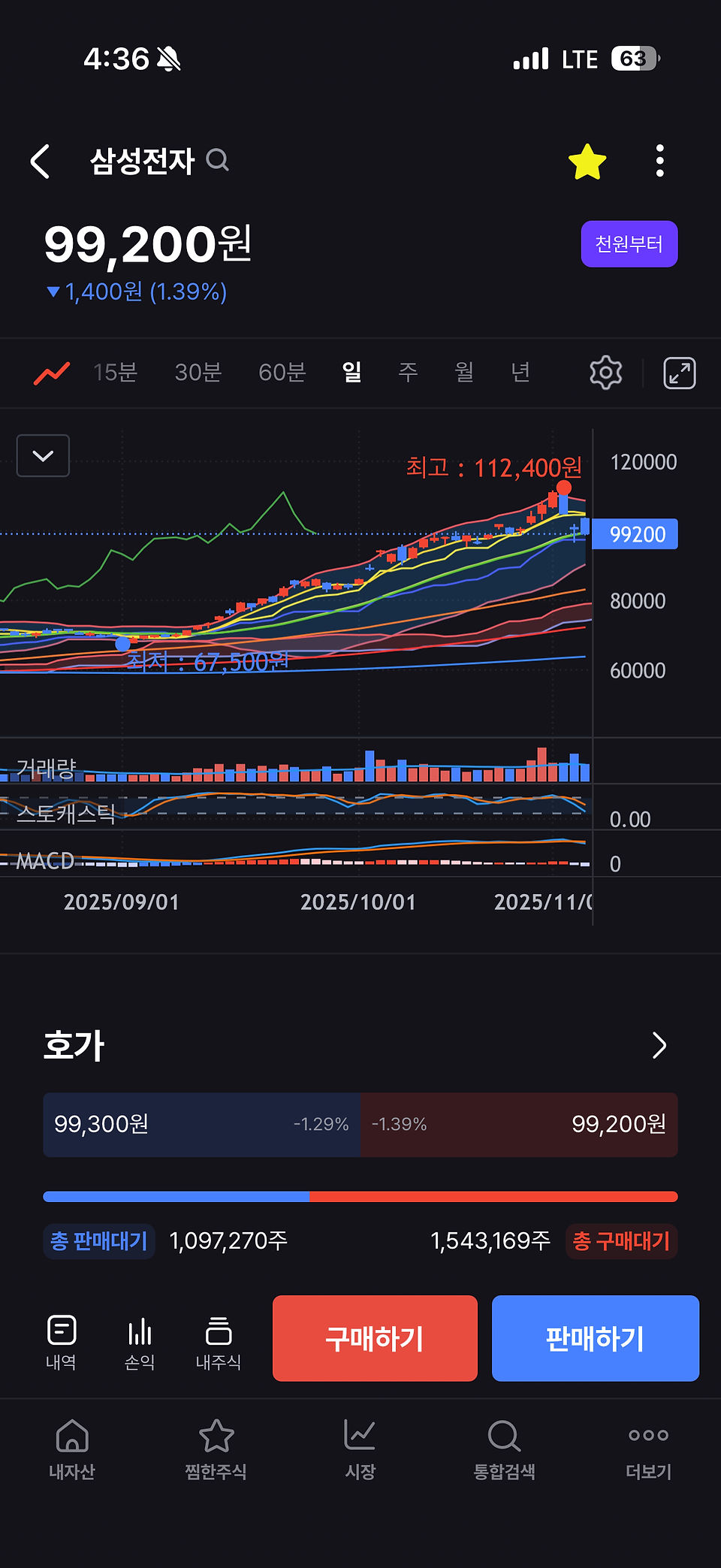
Task: Tap 1,543,169주 buy waiting volume
Action: pos(490,1240)
